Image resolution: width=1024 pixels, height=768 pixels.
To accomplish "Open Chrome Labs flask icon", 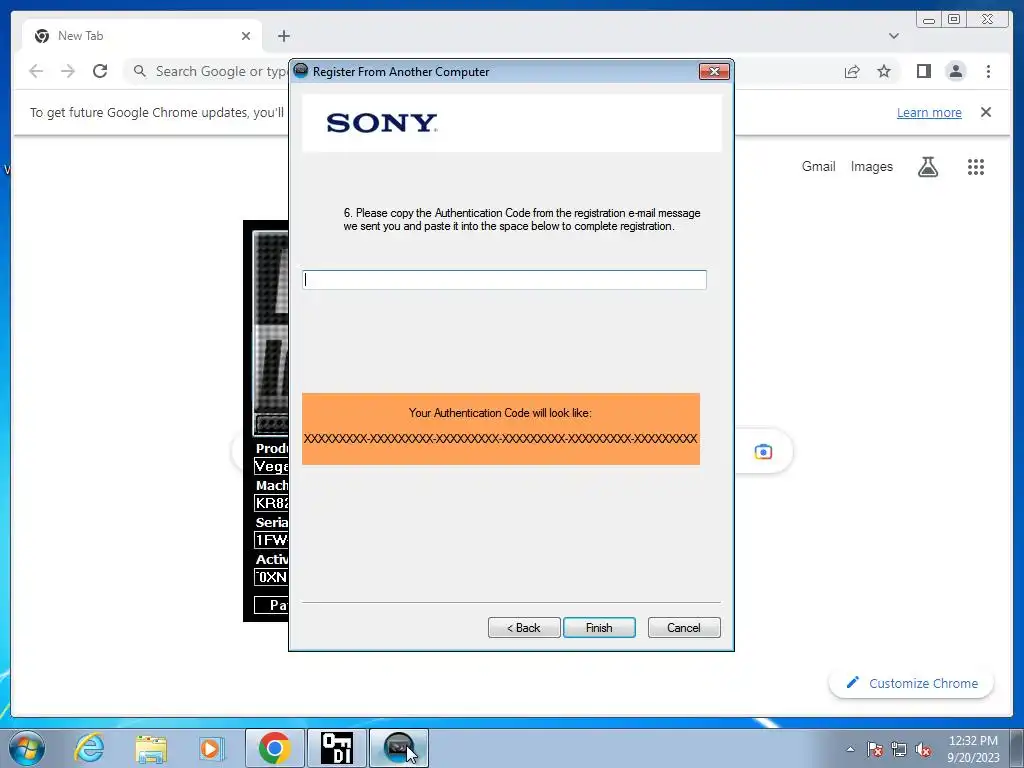I will (928, 167).
